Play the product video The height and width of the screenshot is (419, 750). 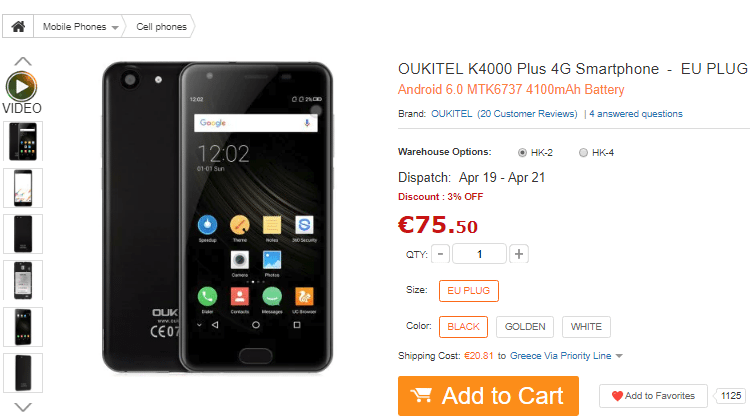[22, 87]
